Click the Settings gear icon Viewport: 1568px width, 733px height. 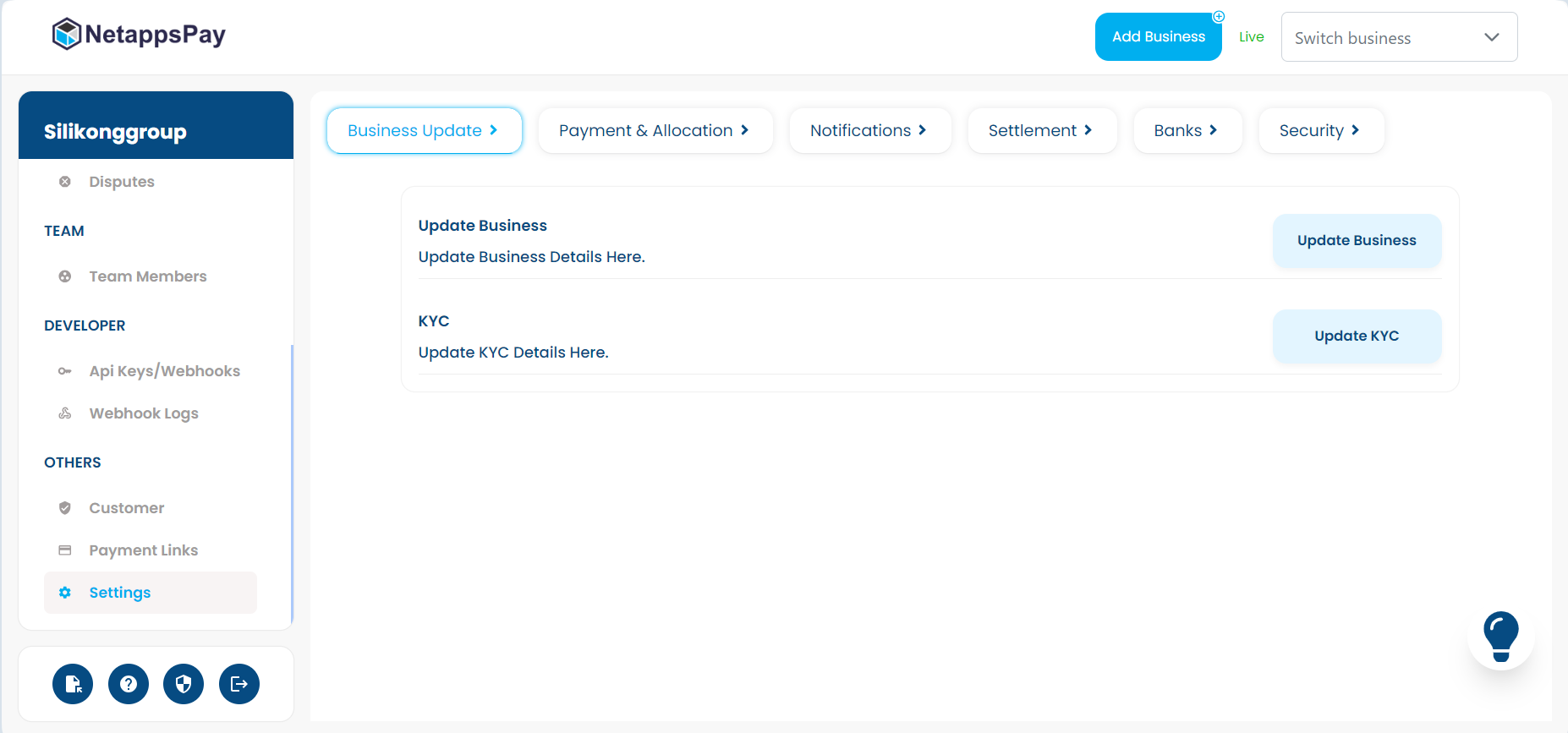65,593
